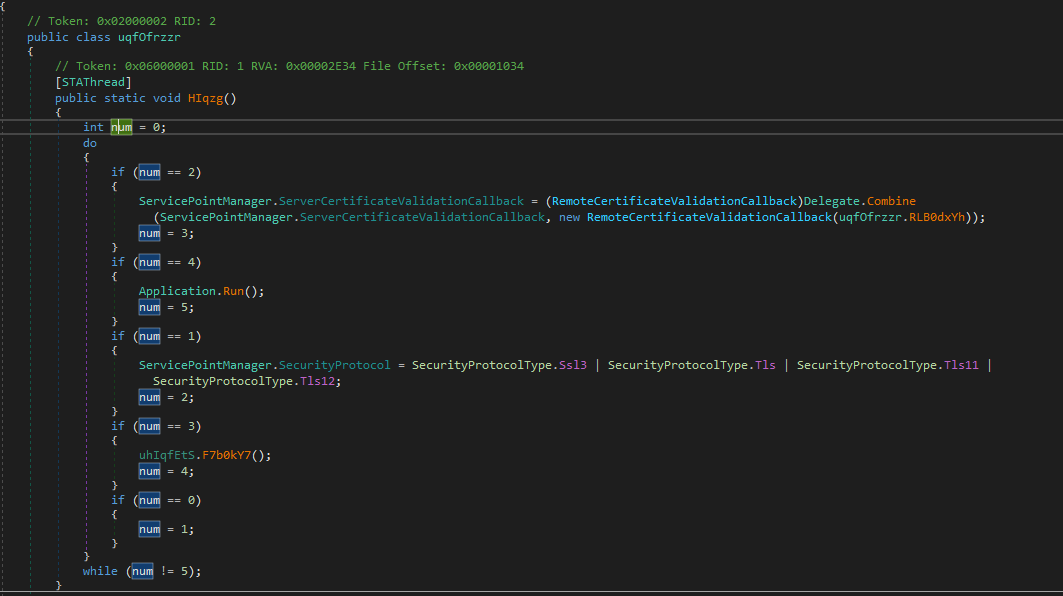Click the highlighted num in int declaration
Screen dimensions: 1063x596
[x=121, y=127]
